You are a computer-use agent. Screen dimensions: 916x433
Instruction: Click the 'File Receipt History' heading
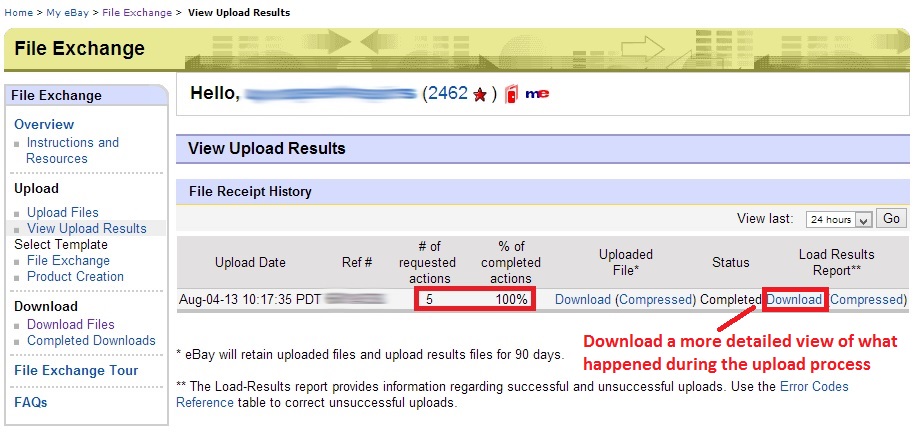(x=250, y=192)
